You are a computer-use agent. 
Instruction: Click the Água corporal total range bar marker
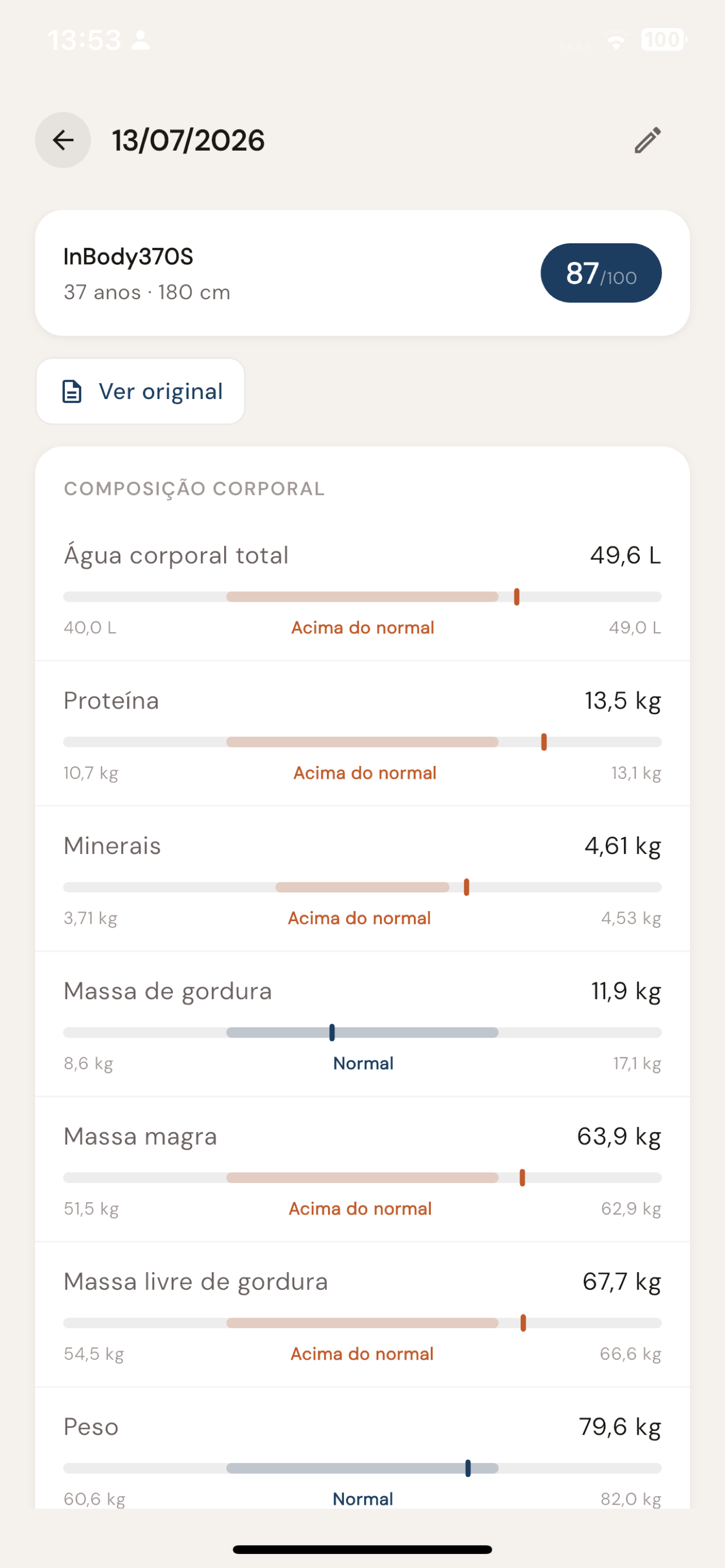[x=516, y=597]
